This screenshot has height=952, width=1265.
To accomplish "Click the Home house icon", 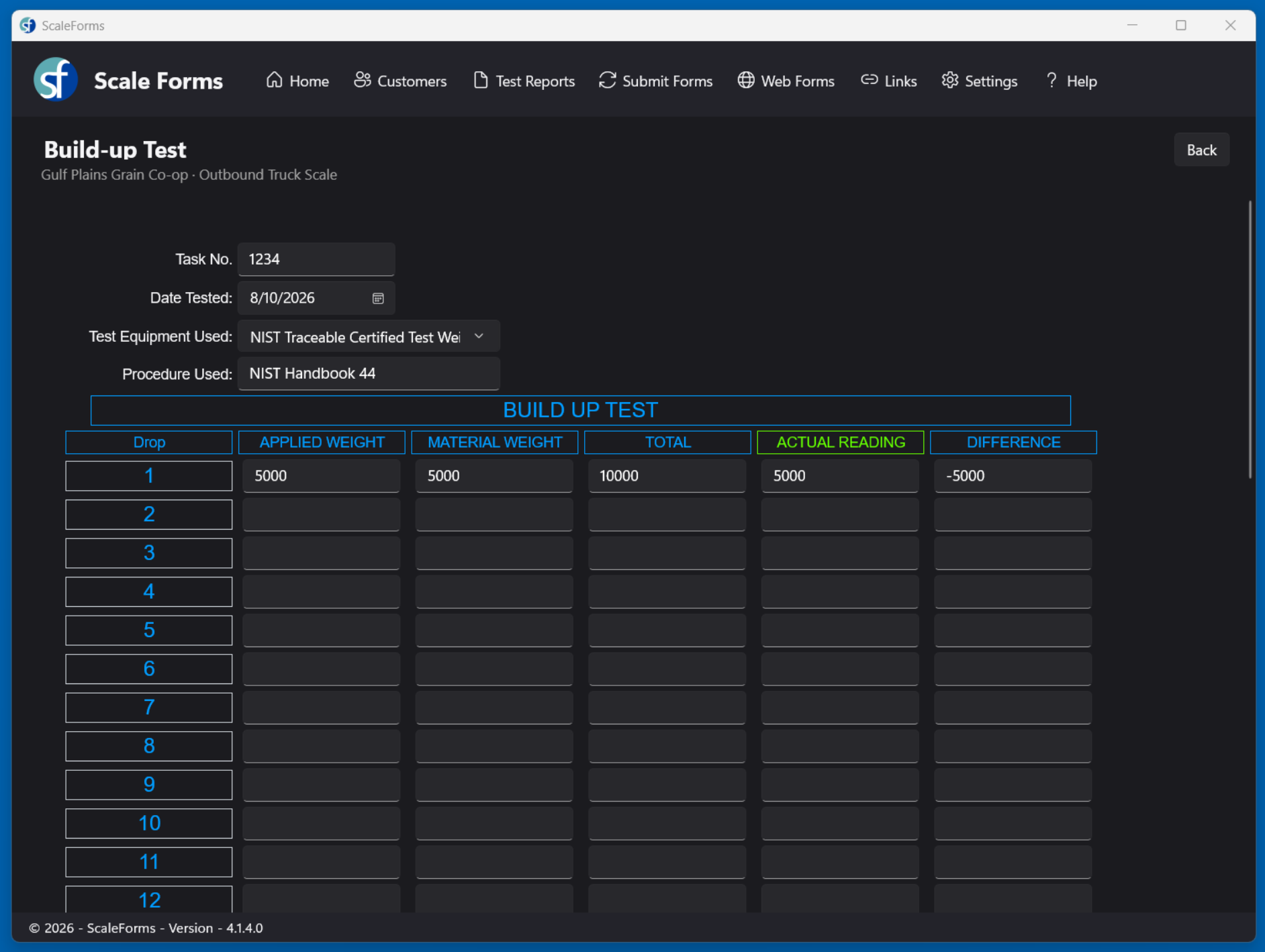I will tap(274, 80).
